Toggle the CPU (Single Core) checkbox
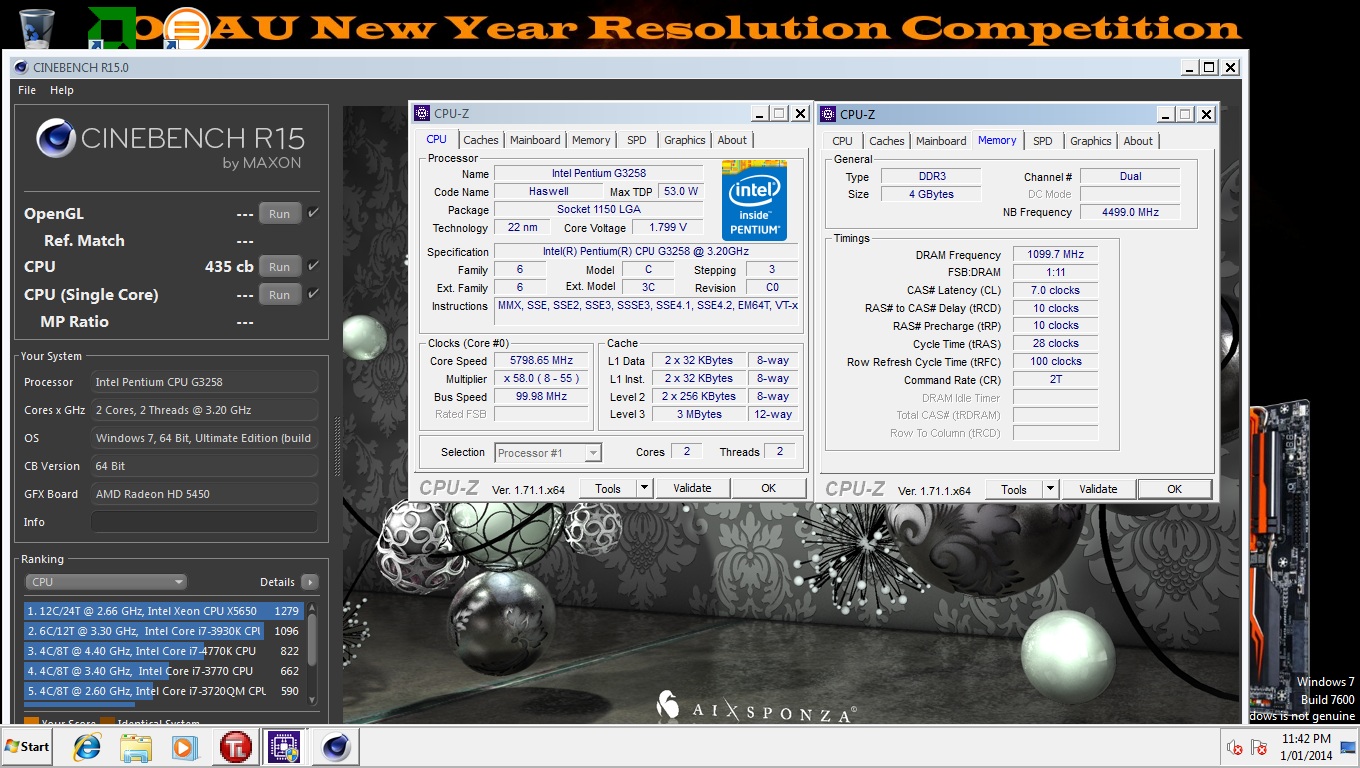 point(314,294)
